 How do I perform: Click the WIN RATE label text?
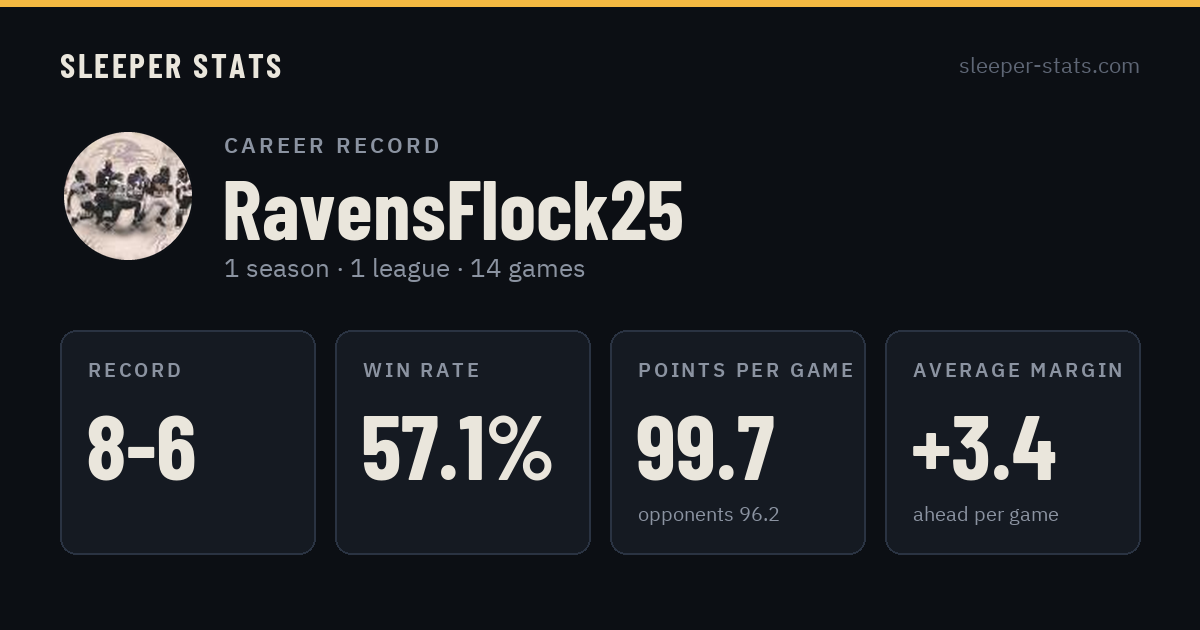(421, 371)
